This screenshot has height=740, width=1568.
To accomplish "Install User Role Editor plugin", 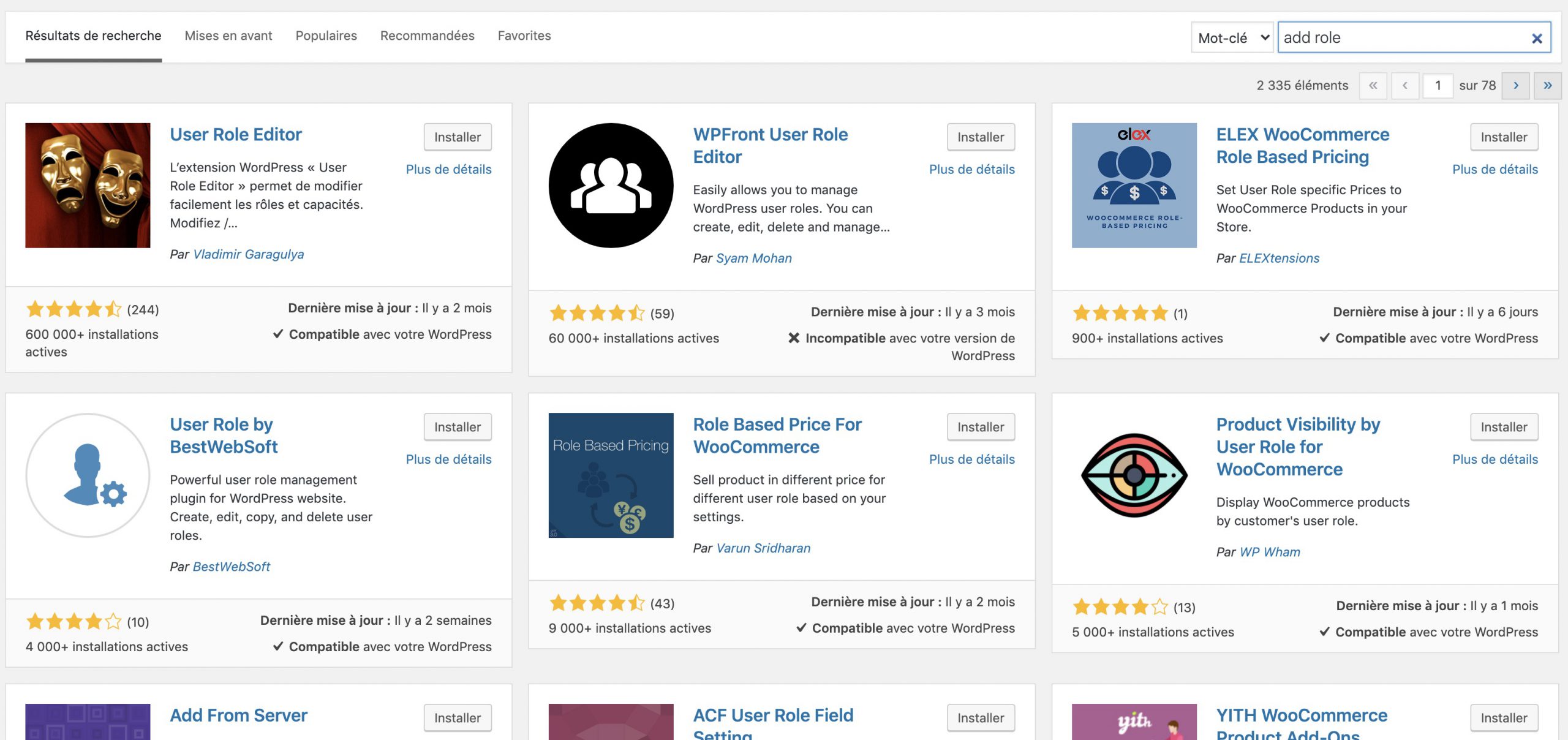I will (458, 137).
